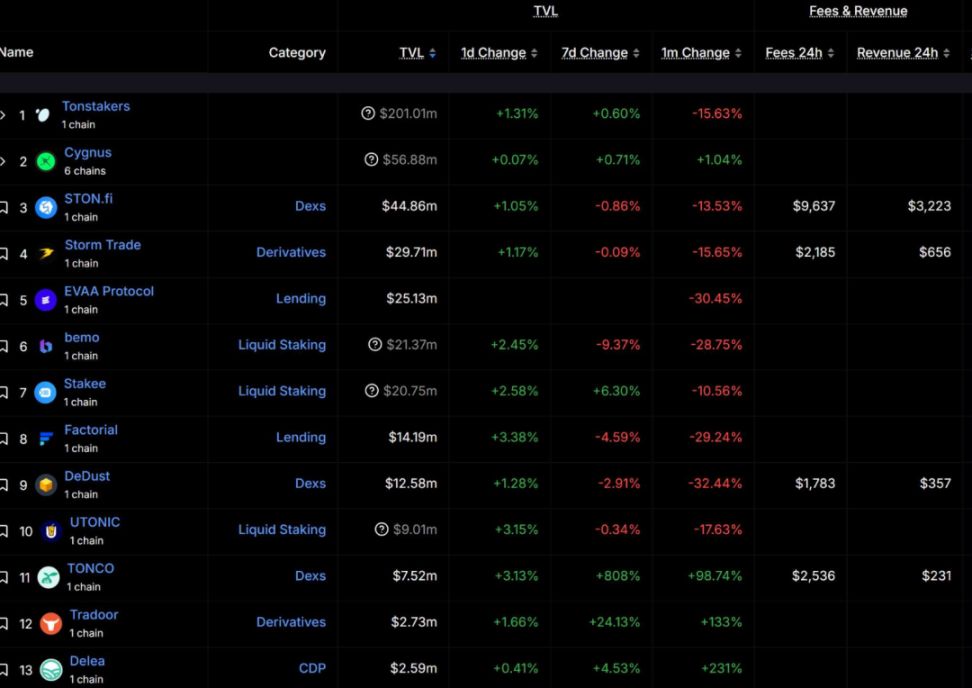Sort by the Fees 24h column

pos(799,53)
